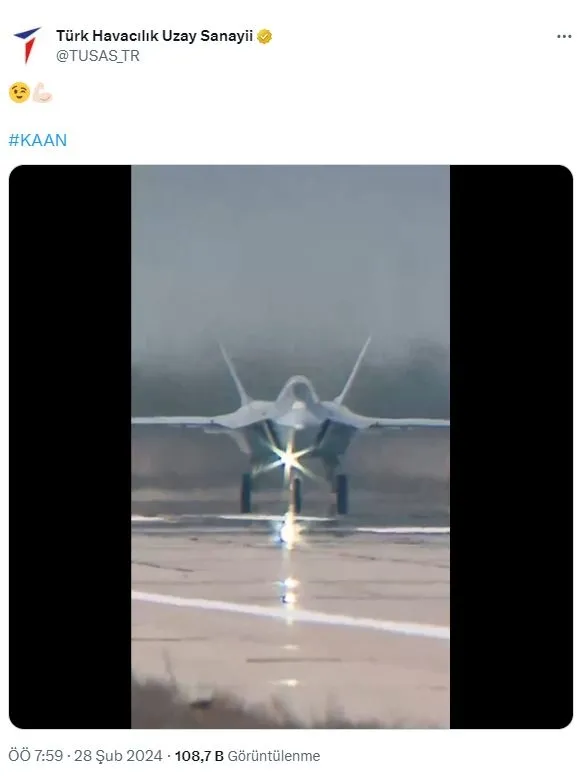Viewport: 586px width, 776px height.
Task: Play the KAAN jet video
Action: (x=291, y=446)
